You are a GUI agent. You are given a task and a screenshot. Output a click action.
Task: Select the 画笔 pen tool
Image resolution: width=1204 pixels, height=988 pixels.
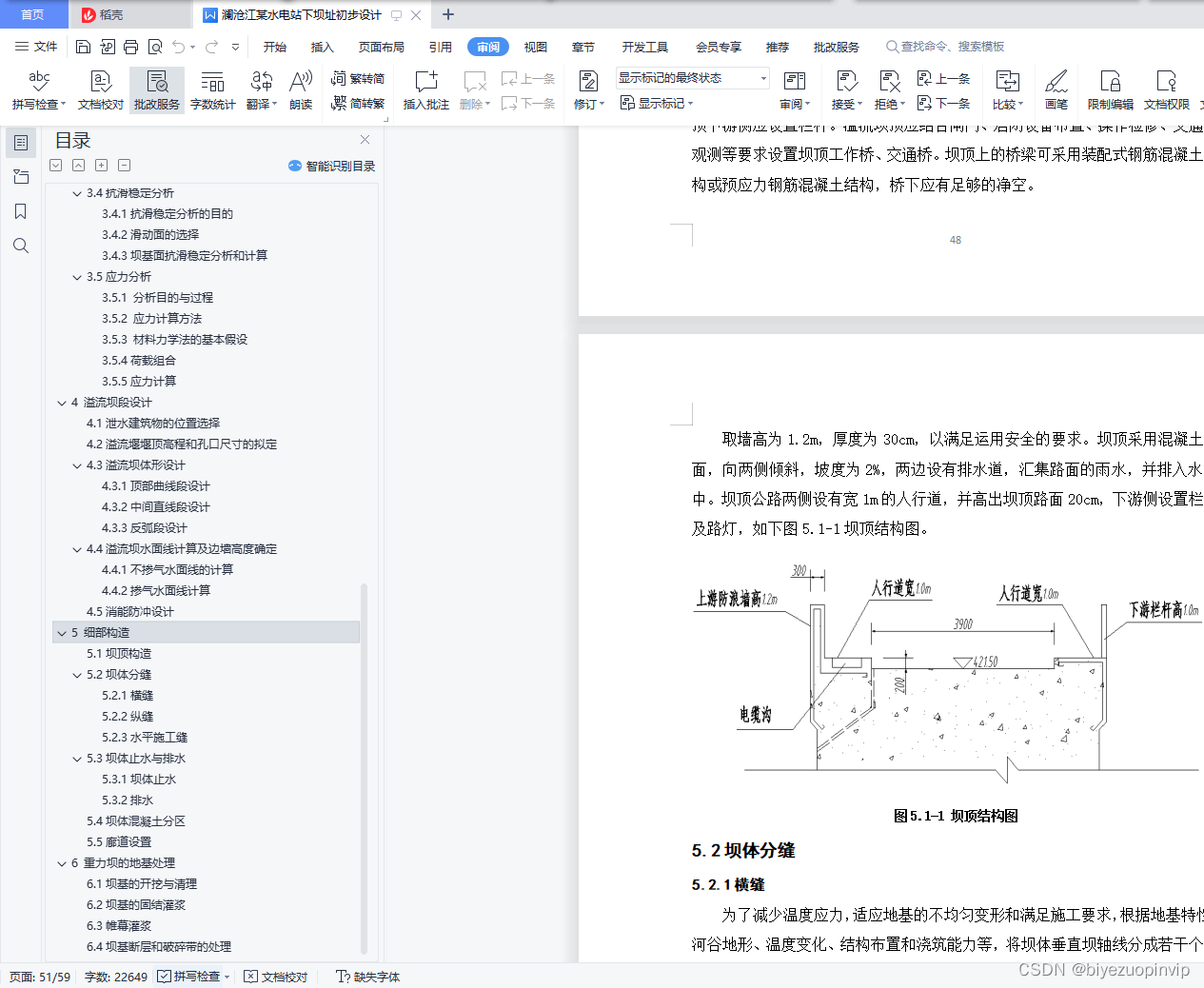point(1056,90)
